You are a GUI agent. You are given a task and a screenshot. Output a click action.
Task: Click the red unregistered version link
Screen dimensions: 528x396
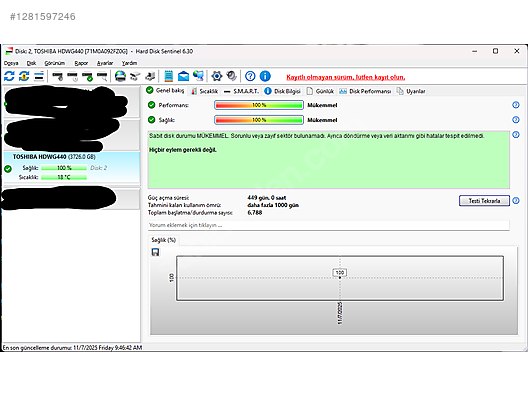[x=346, y=77]
